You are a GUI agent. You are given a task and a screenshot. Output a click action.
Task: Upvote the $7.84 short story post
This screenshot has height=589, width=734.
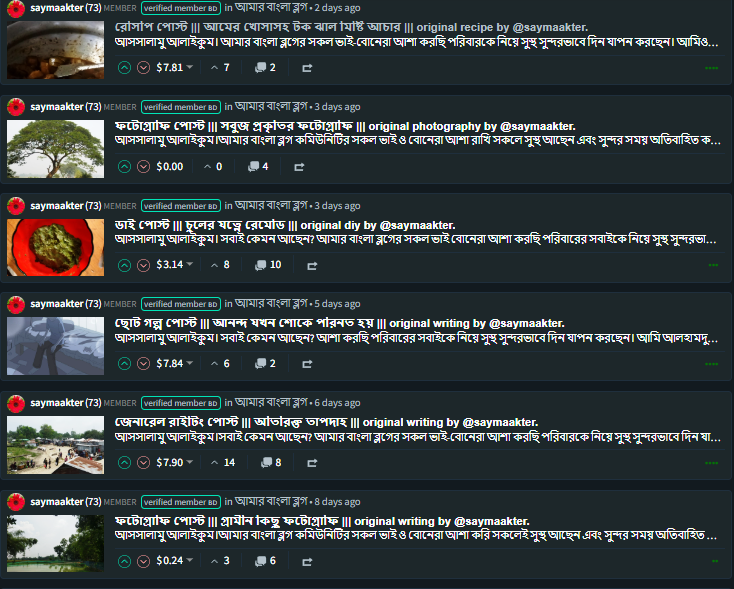click(124, 364)
